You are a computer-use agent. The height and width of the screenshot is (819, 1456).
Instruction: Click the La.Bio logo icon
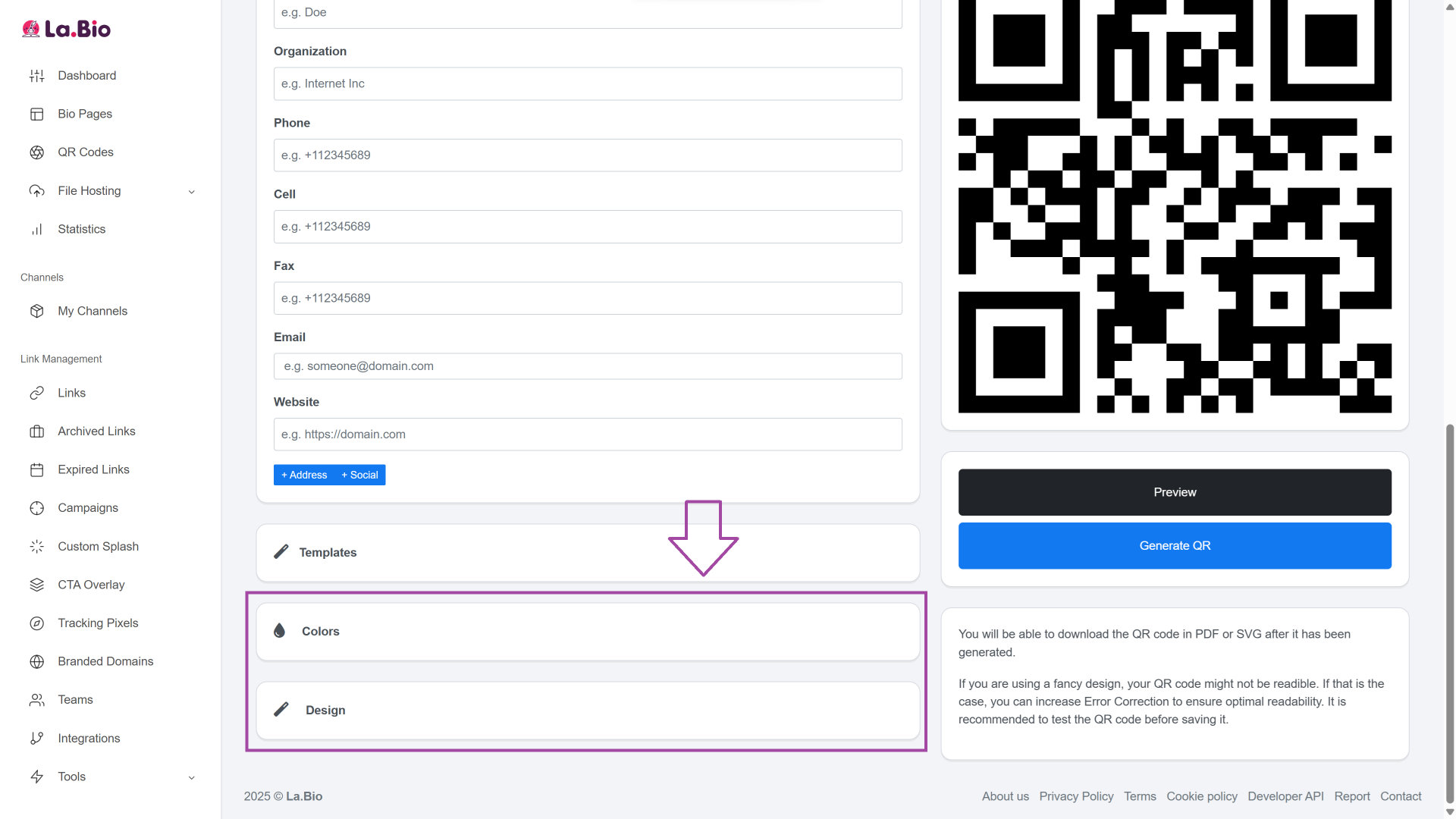tap(31, 29)
